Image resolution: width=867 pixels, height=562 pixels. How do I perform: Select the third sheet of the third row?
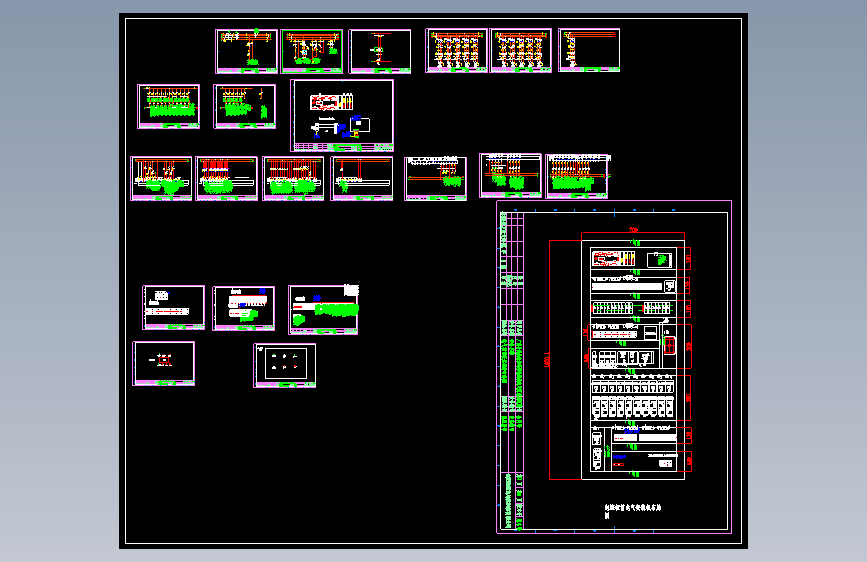point(293,178)
